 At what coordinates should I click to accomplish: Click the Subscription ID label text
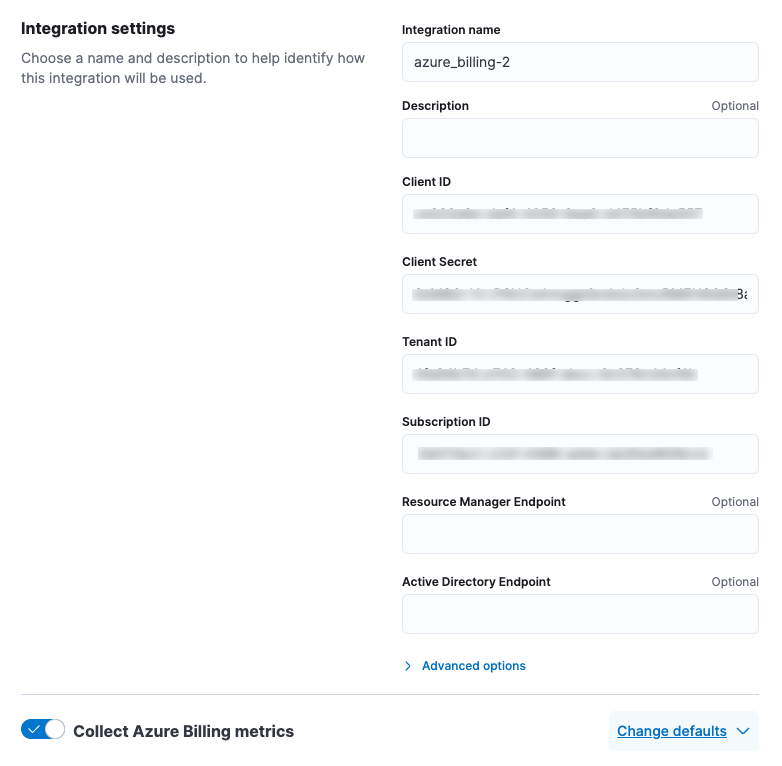(x=446, y=422)
